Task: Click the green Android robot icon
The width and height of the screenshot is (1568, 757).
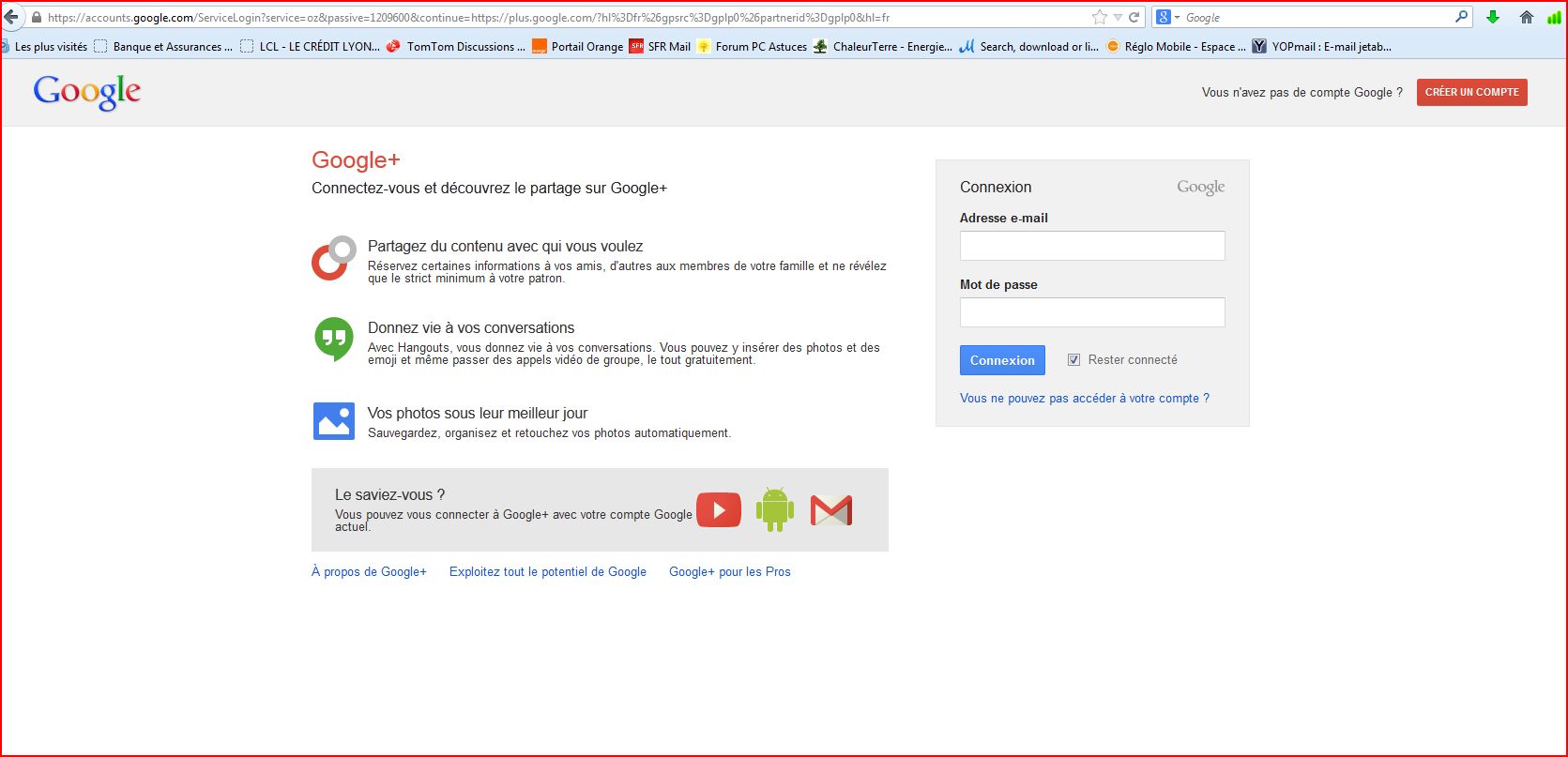Action: (x=775, y=509)
